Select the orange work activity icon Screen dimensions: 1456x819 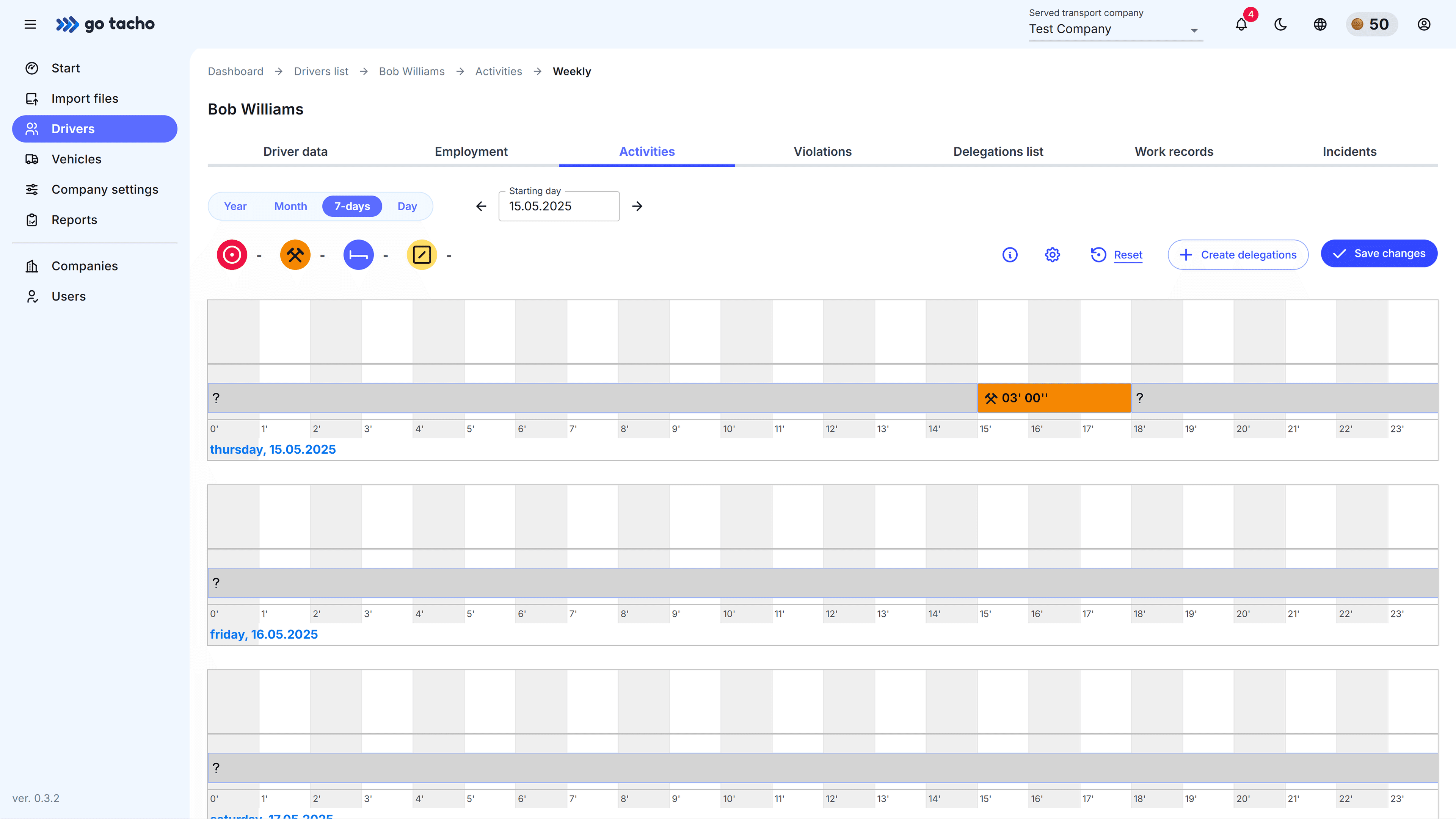click(295, 255)
